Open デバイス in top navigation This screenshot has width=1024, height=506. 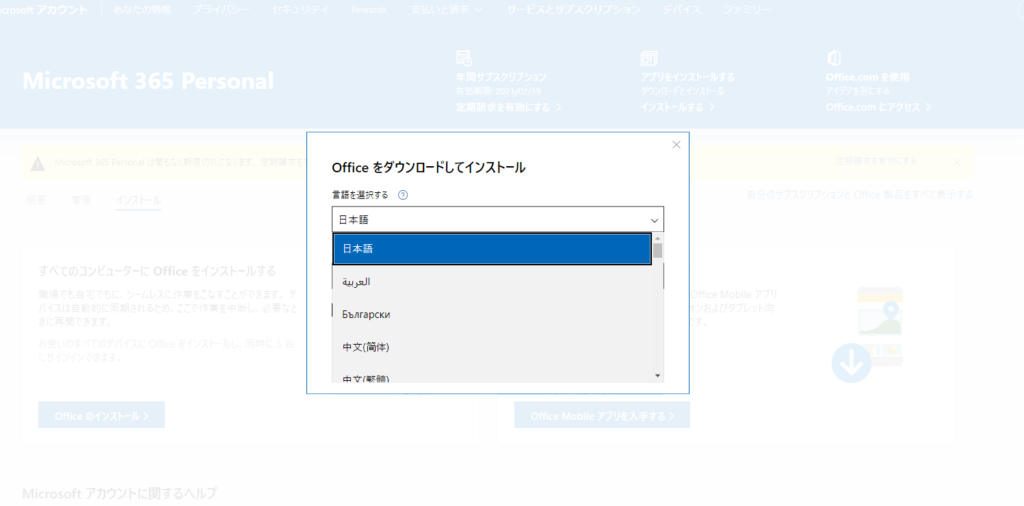[682, 10]
